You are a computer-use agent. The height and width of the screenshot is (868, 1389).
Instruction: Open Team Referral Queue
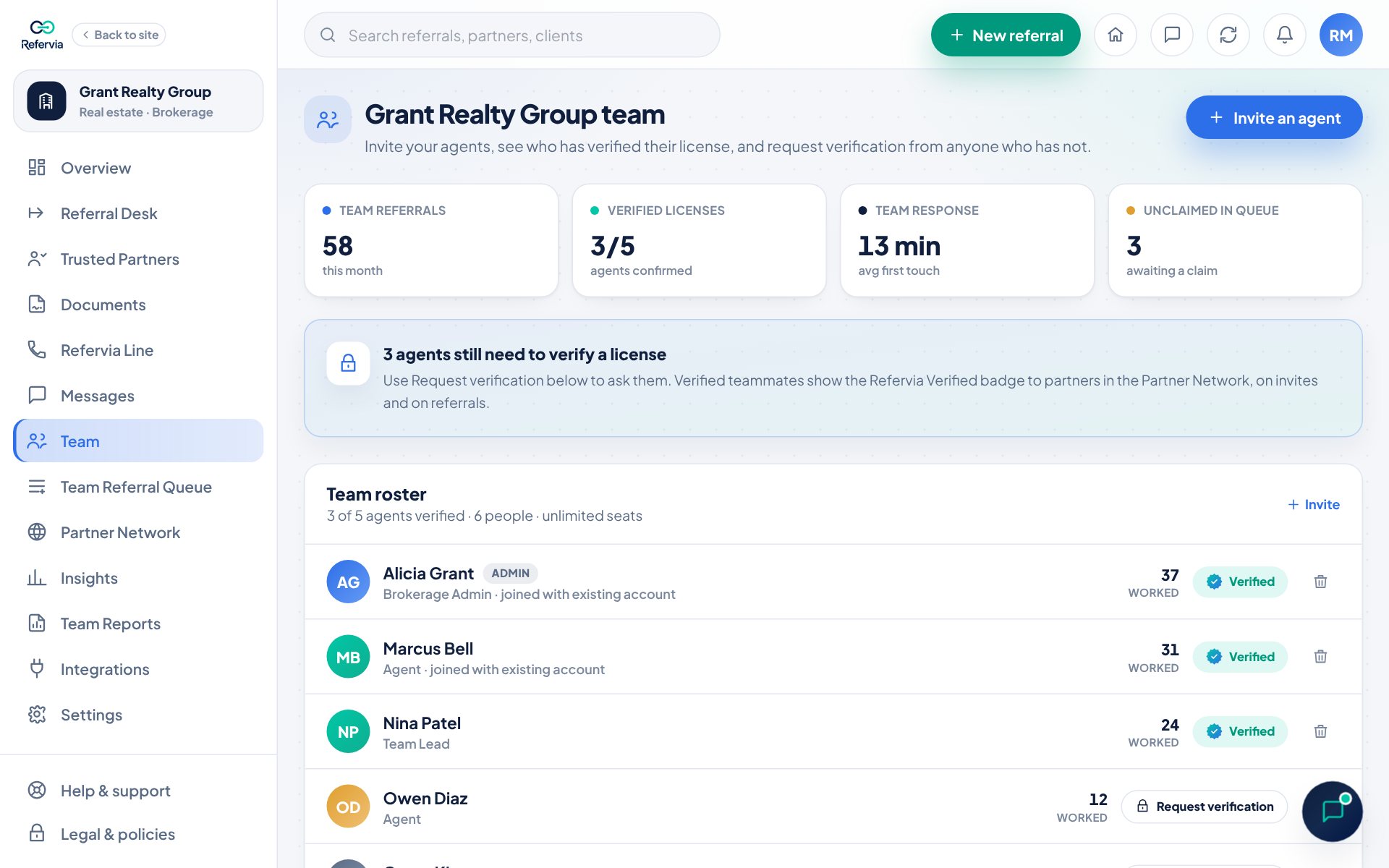[x=138, y=487]
